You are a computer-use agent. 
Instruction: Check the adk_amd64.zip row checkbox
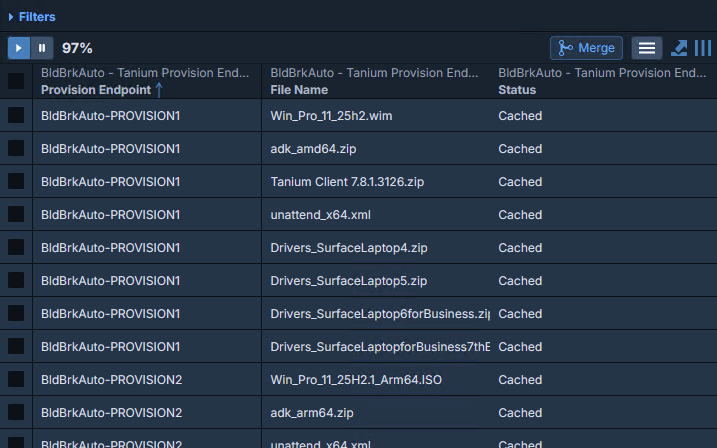tap(16, 148)
